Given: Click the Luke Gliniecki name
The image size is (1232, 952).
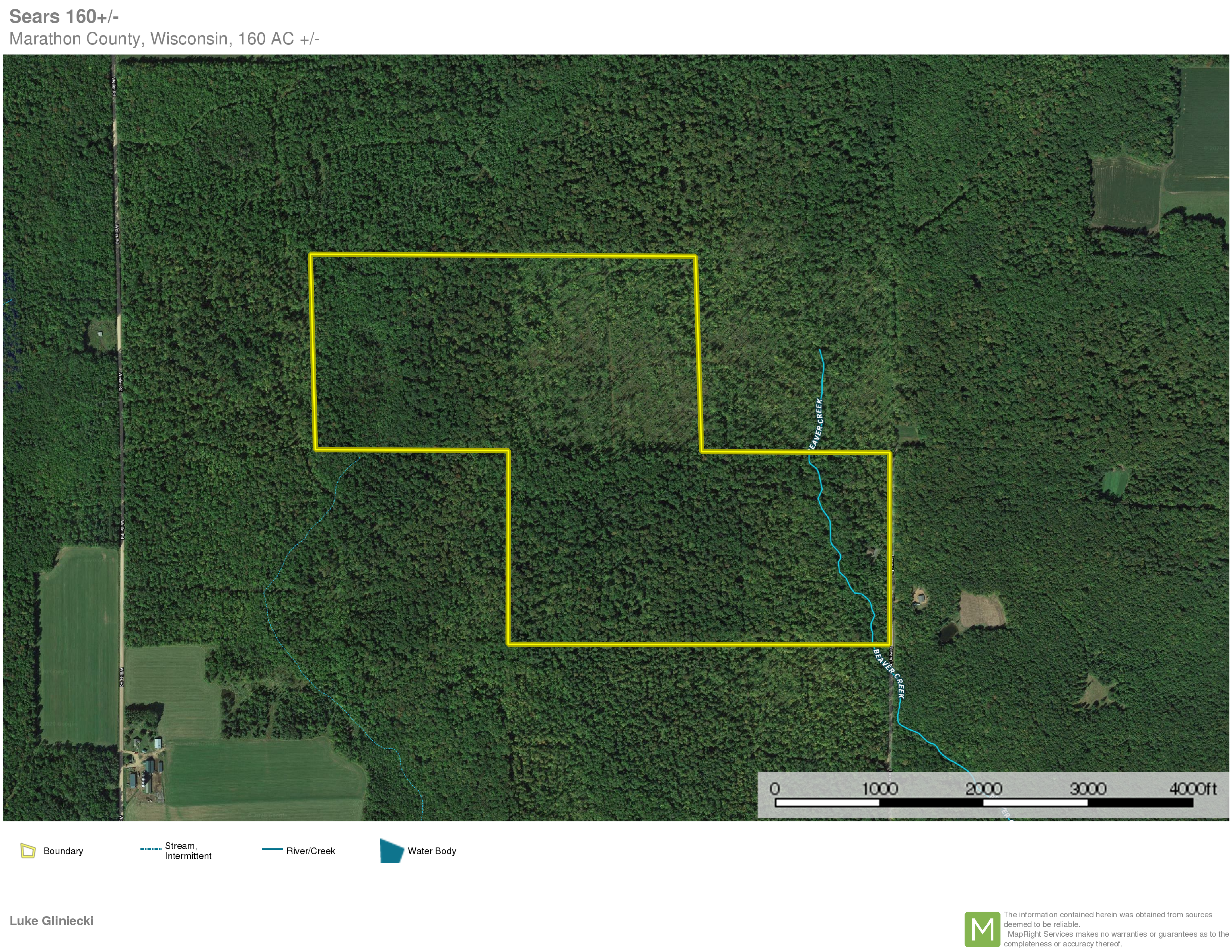Looking at the screenshot, I should click(51, 921).
